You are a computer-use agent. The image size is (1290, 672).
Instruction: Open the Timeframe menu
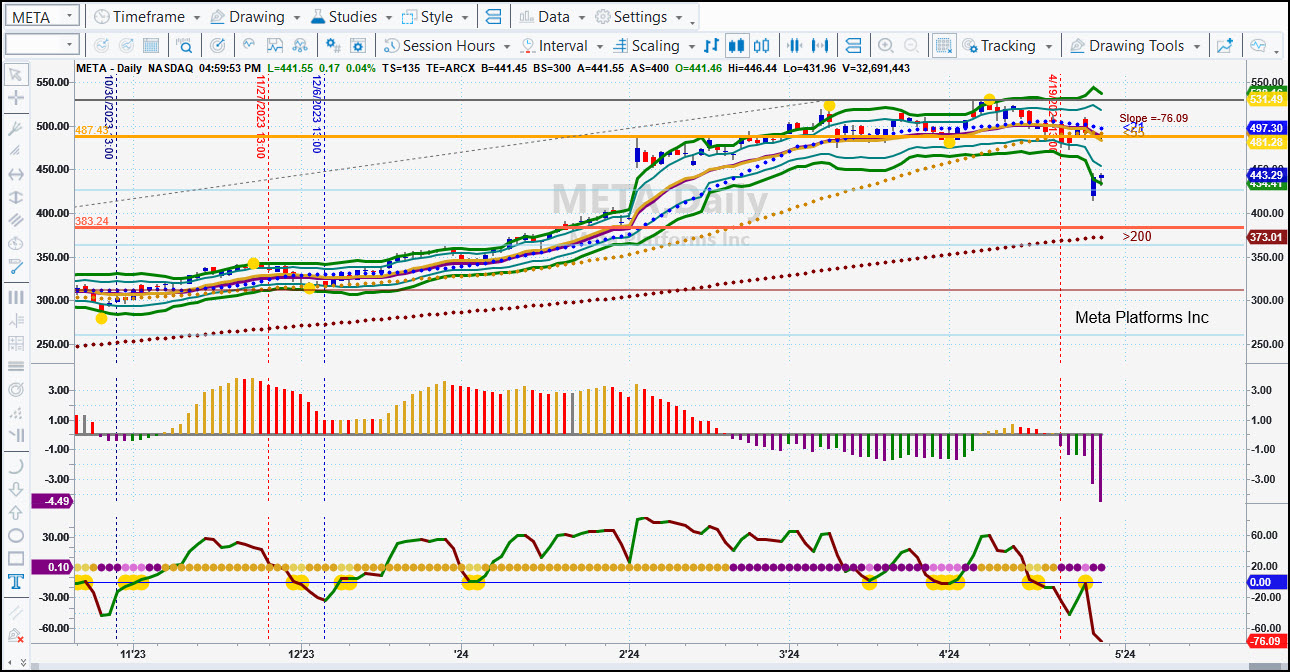coord(146,17)
